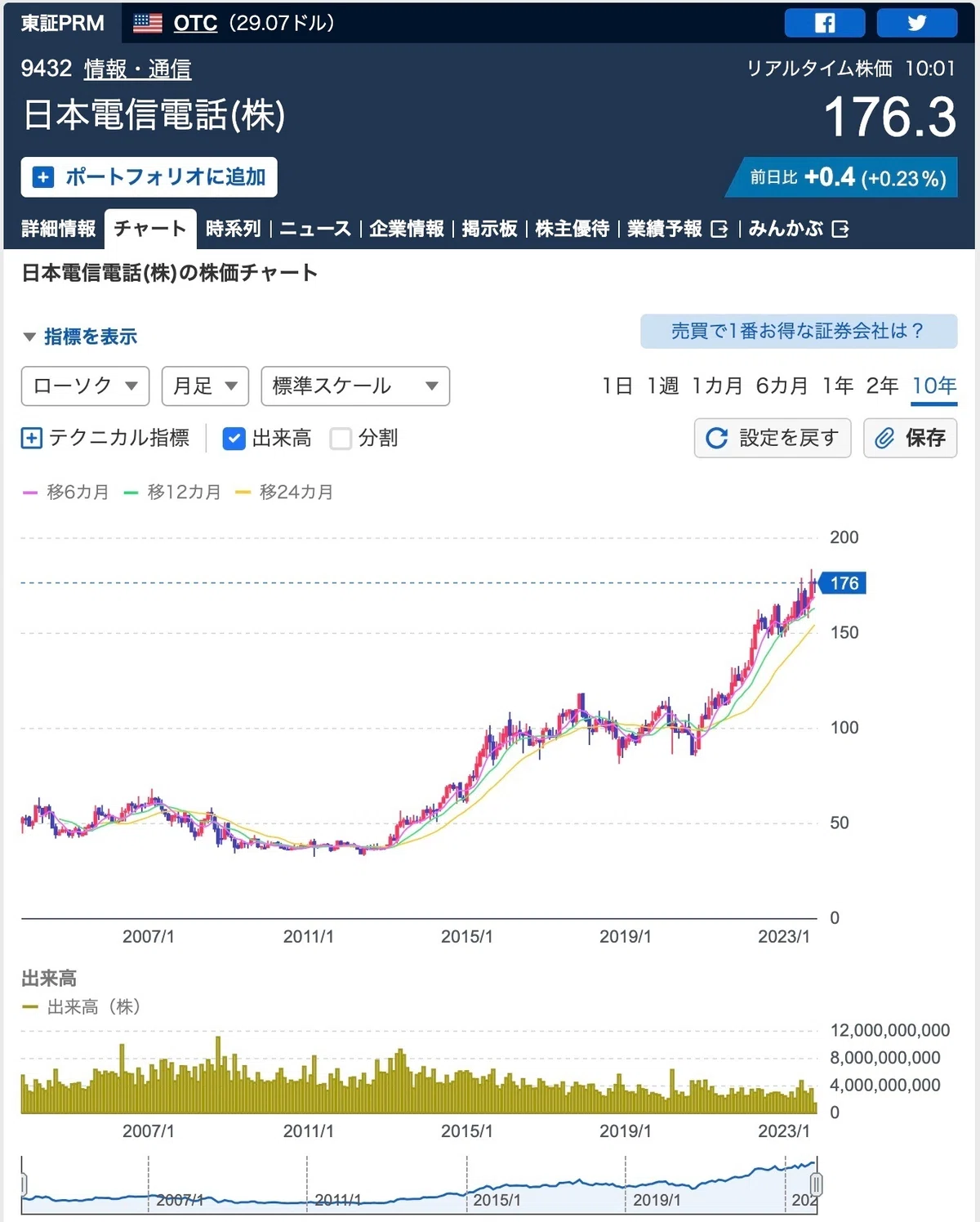This screenshot has width=980, height=1222.
Task: Open 情報・通信 sector link
Action: coord(137,69)
